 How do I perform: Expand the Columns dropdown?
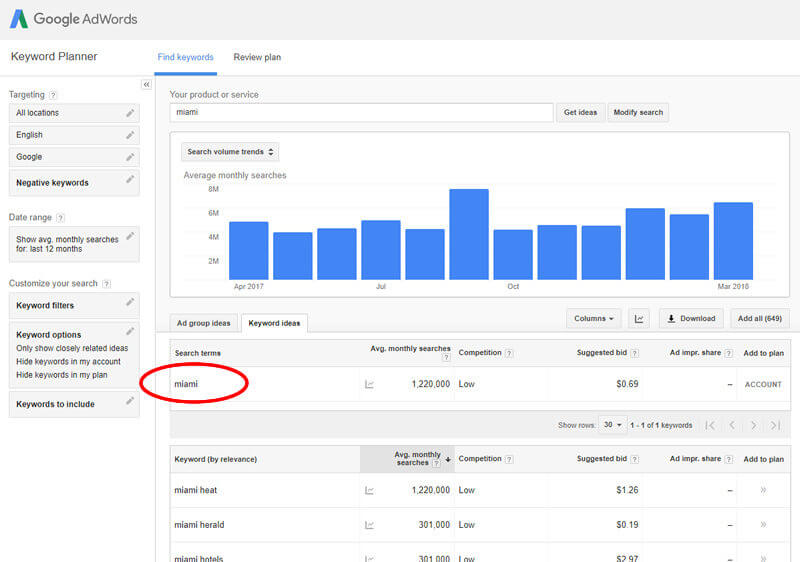point(594,318)
